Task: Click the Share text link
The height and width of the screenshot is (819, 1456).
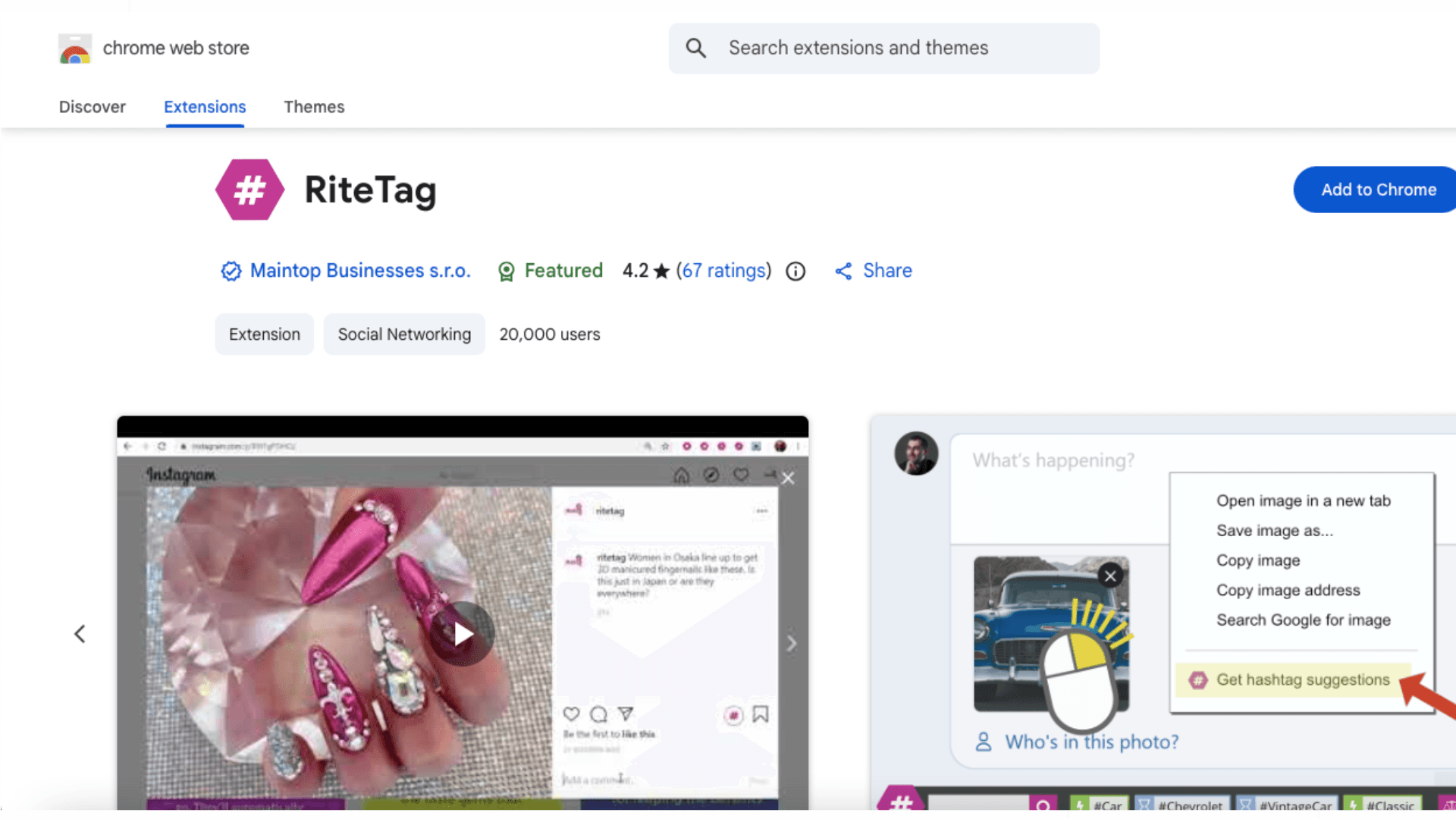Action: [887, 271]
